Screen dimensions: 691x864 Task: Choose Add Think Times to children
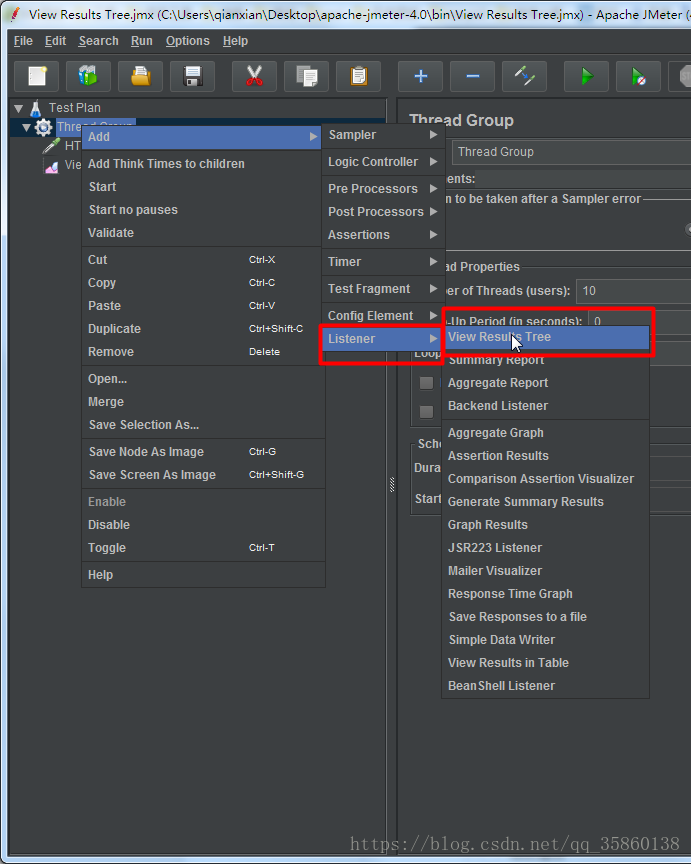pyautogui.click(x=203, y=164)
